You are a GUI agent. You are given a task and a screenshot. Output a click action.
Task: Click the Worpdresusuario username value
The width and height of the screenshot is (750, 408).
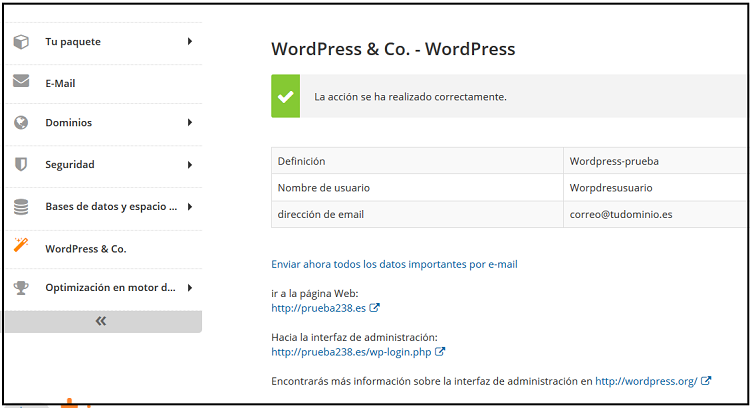click(x=611, y=187)
